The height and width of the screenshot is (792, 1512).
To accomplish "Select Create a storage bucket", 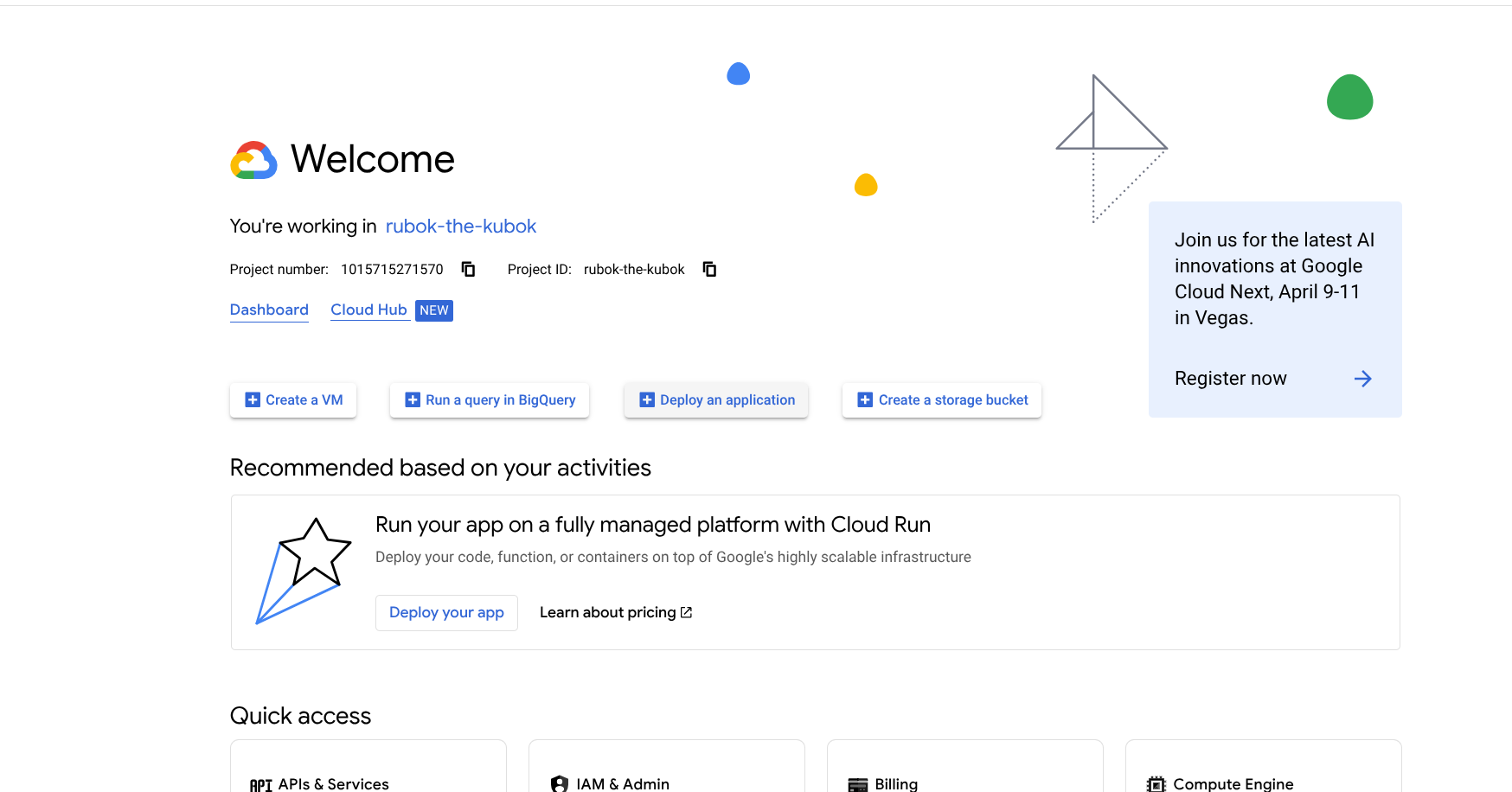I will pyautogui.click(x=942, y=399).
